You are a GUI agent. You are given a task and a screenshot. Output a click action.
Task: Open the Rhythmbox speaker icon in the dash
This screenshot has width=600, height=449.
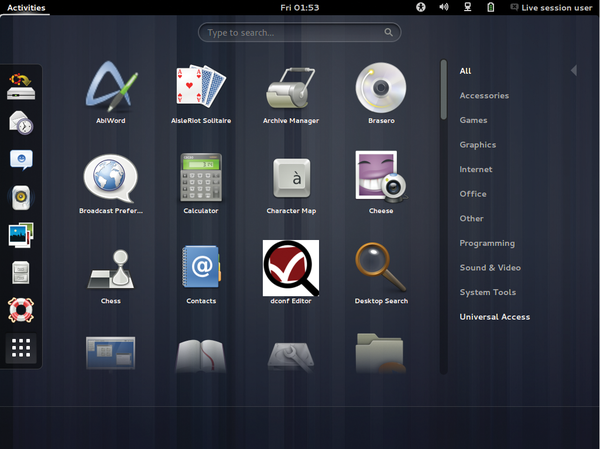coord(22,198)
